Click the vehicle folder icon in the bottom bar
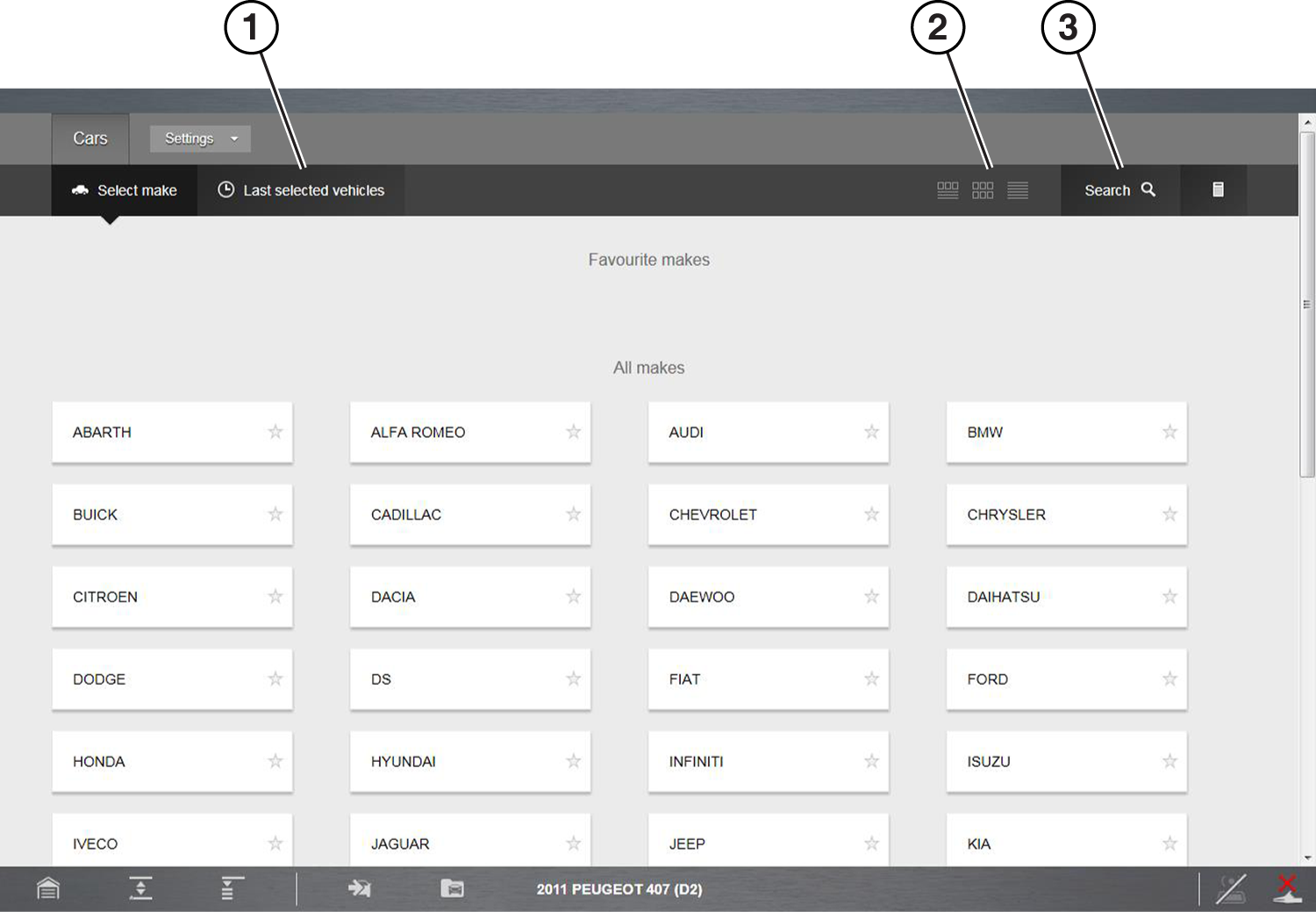Viewport: 1316px width, 912px height. pyautogui.click(x=452, y=889)
